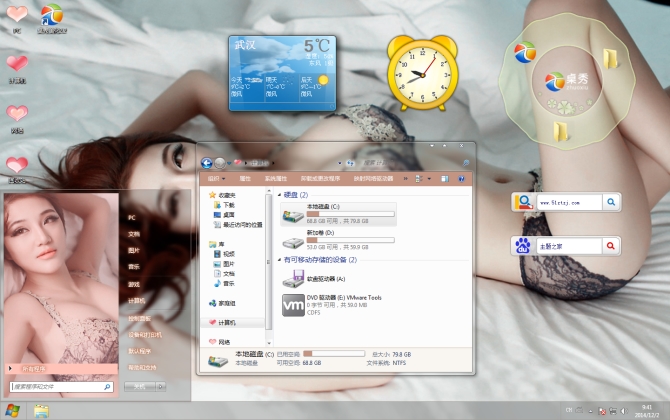Screen dimensions: 670x420
Task: Open the Organize (组织) dropdown menu
Action: pyautogui.click(x=216, y=179)
